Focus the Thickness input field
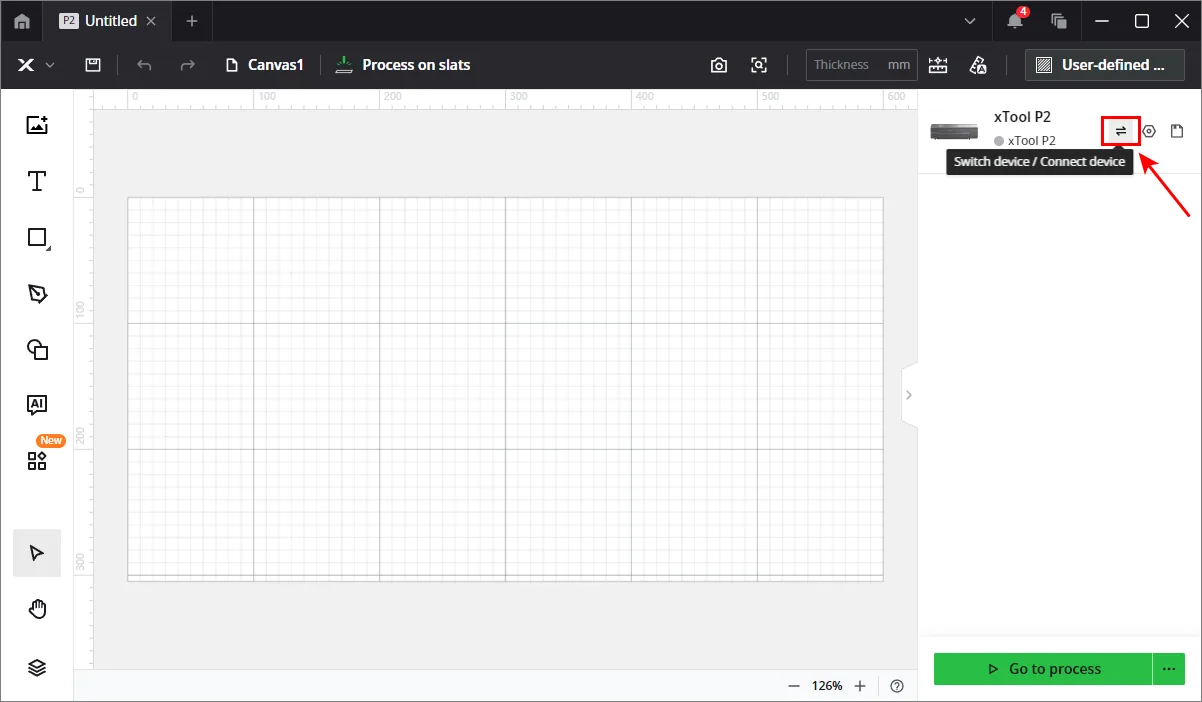The height and width of the screenshot is (702, 1202). [x=863, y=65]
